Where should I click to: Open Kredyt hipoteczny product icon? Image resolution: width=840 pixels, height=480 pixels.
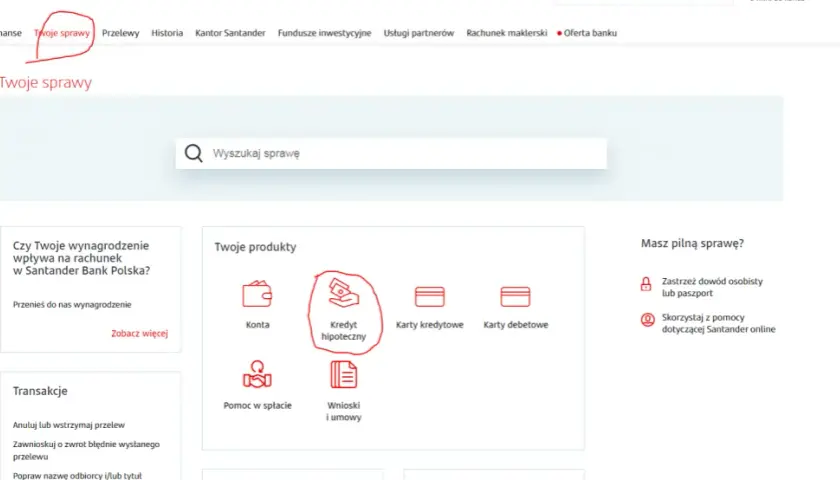click(x=343, y=292)
